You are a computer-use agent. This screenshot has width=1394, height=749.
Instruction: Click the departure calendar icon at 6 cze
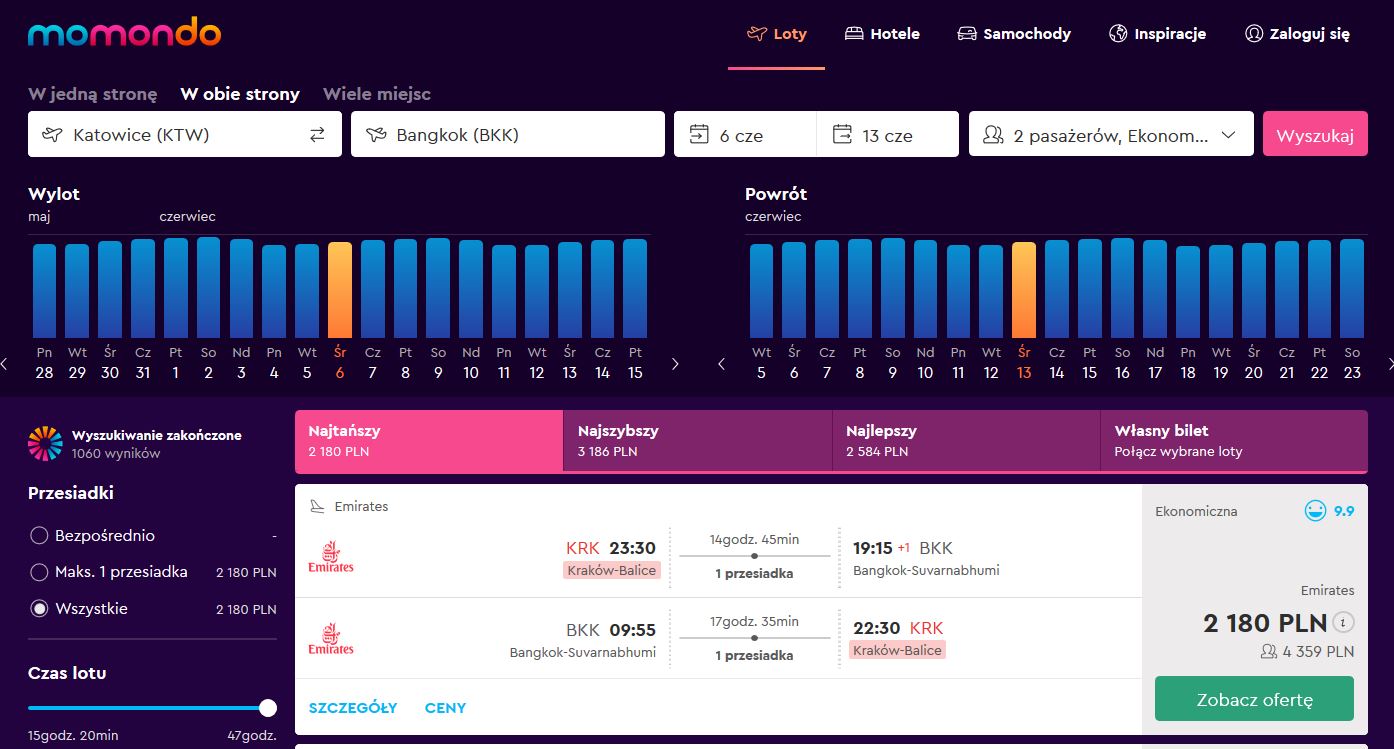pos(699,134)
